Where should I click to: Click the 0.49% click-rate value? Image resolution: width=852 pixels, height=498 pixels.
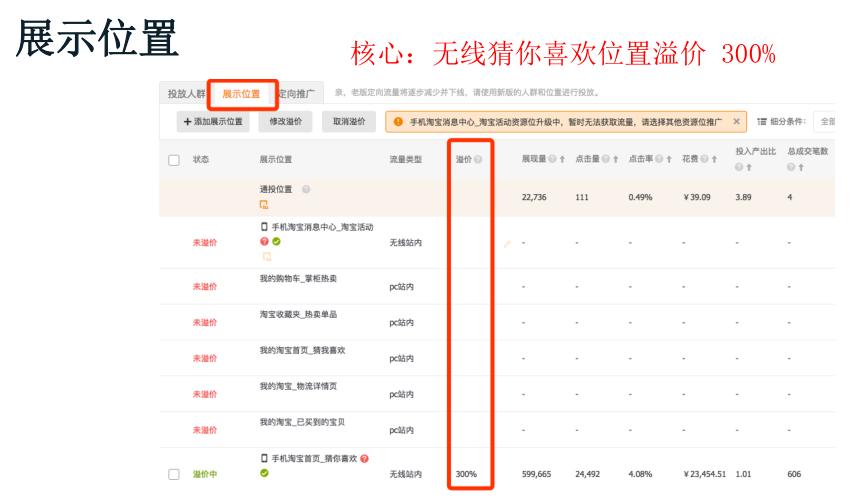pyautogui.click(x=640, y=197)
